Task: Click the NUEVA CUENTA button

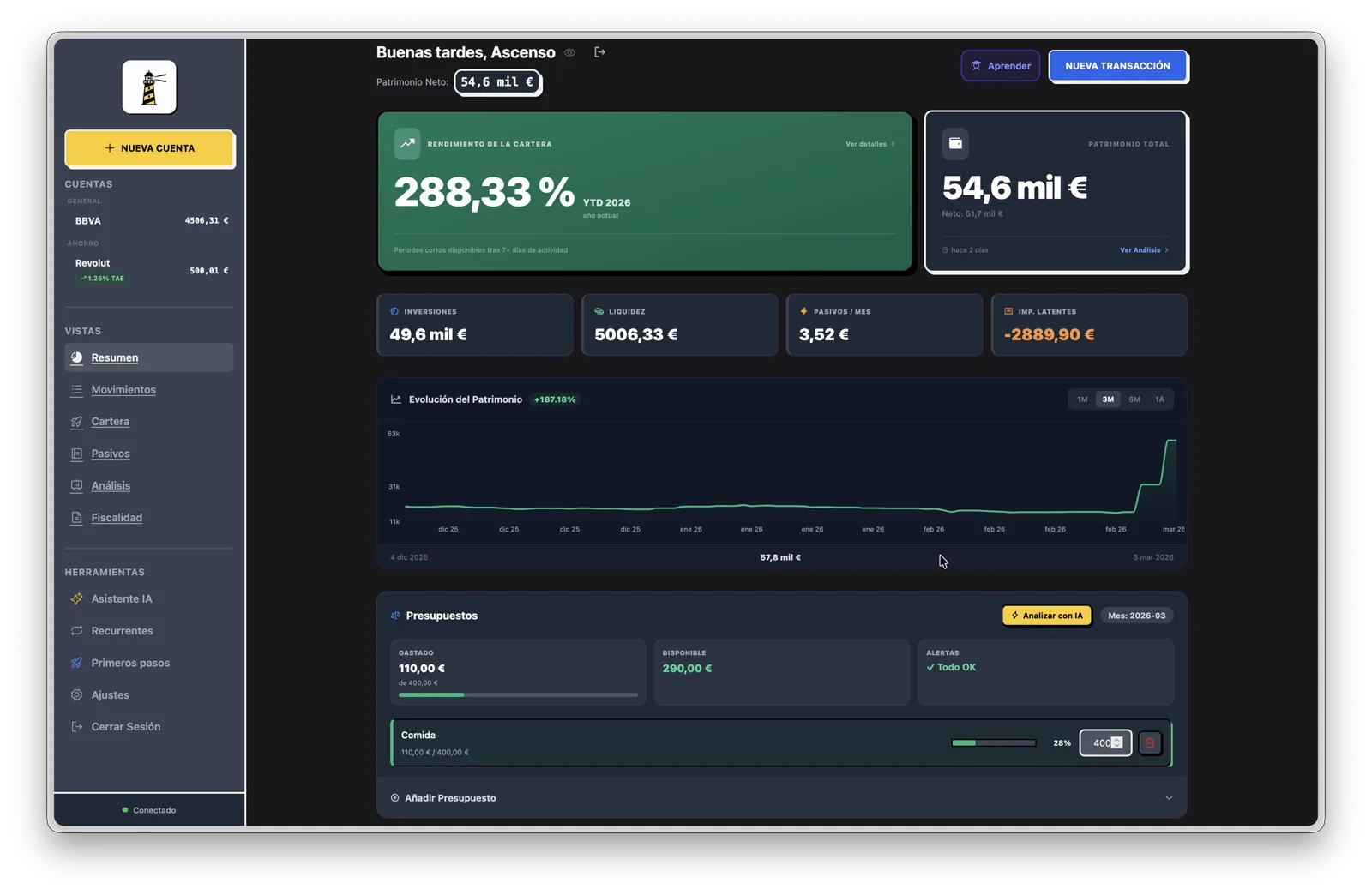Action: (149, 148)
